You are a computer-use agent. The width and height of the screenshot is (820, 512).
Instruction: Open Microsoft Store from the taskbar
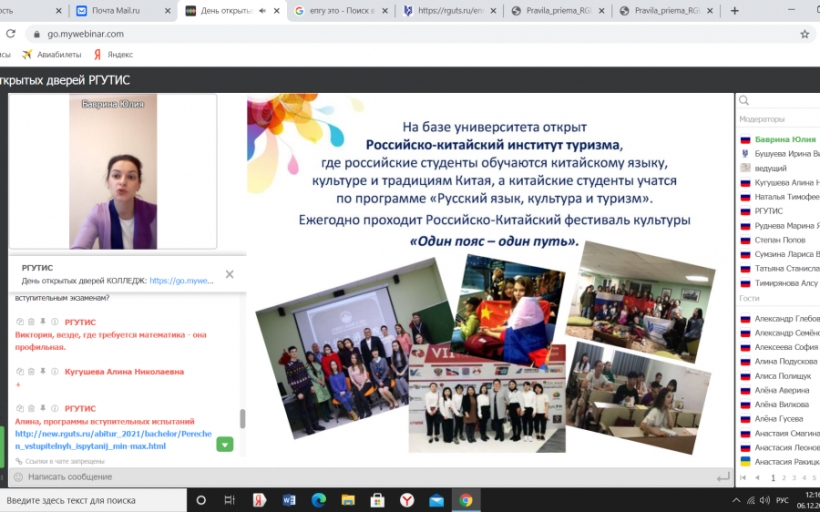[377, 500]
